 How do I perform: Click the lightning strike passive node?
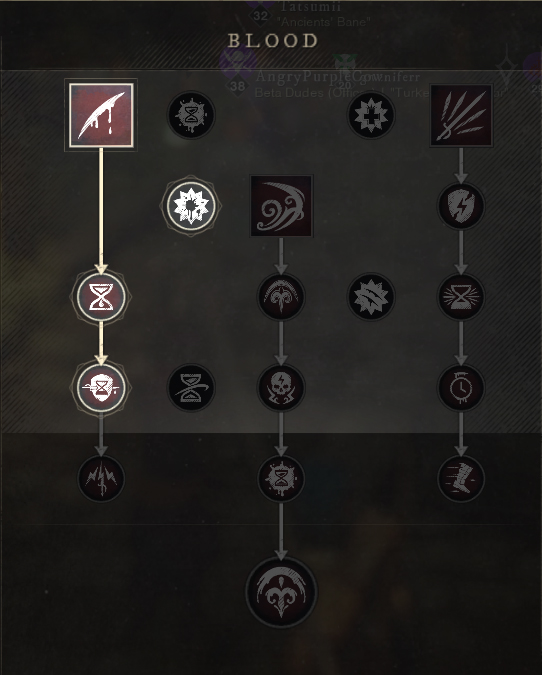click(x=101, y=478)
